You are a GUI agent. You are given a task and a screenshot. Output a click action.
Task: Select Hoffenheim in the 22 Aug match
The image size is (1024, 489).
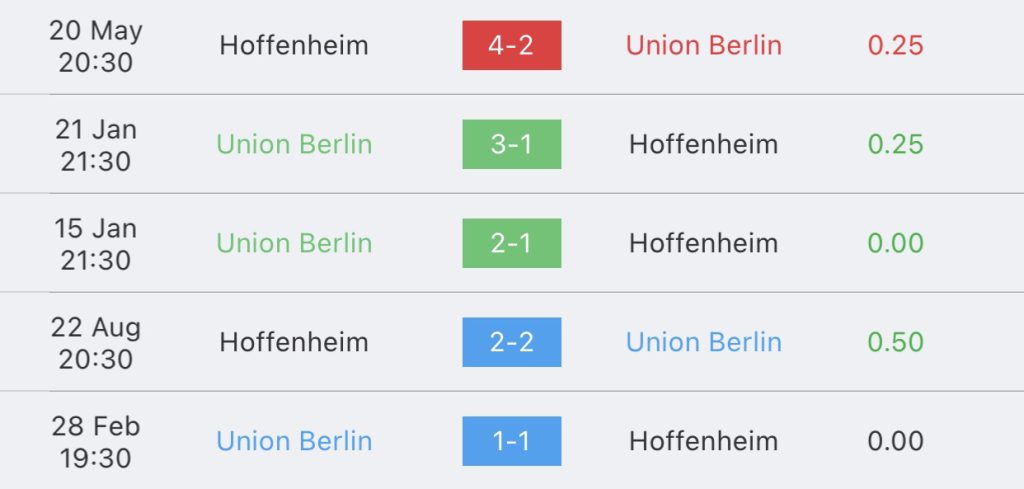294,342
